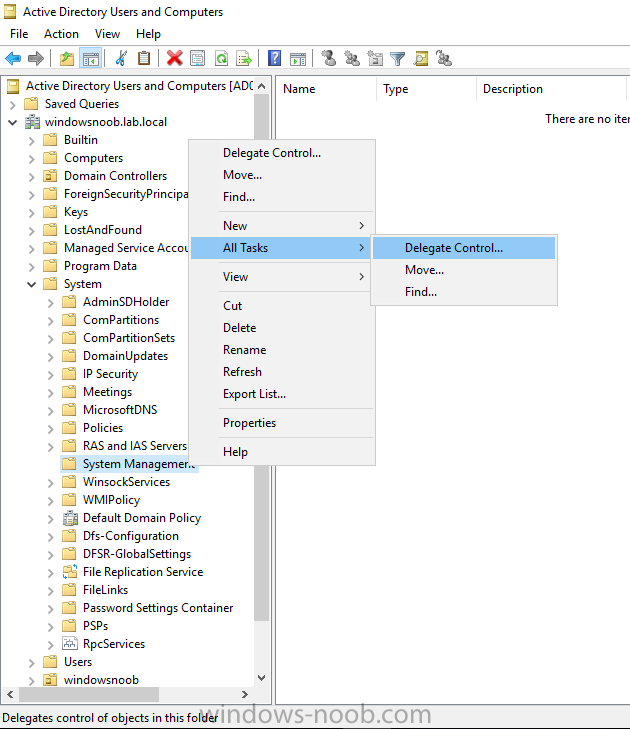
Task: Open the View submenu in context menu
Action: coord(282,277)
